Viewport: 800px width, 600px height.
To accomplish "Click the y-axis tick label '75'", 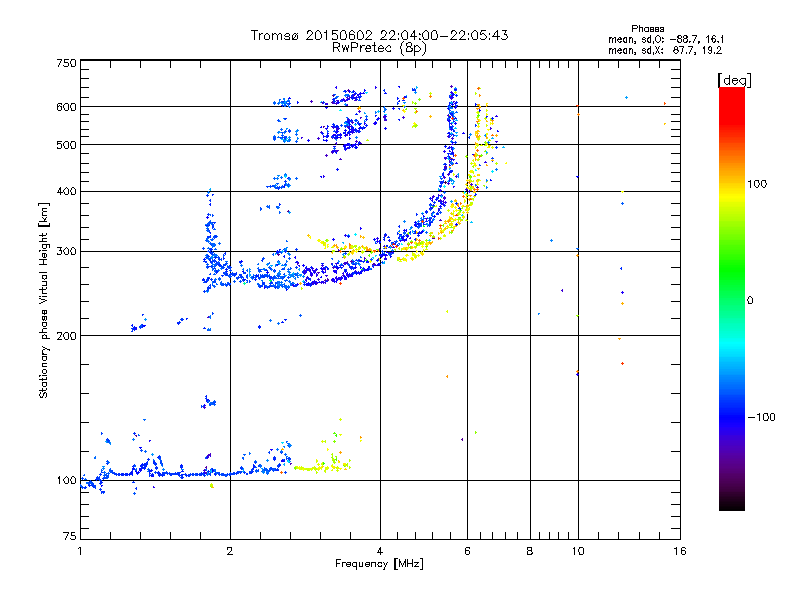I will 70,536.
